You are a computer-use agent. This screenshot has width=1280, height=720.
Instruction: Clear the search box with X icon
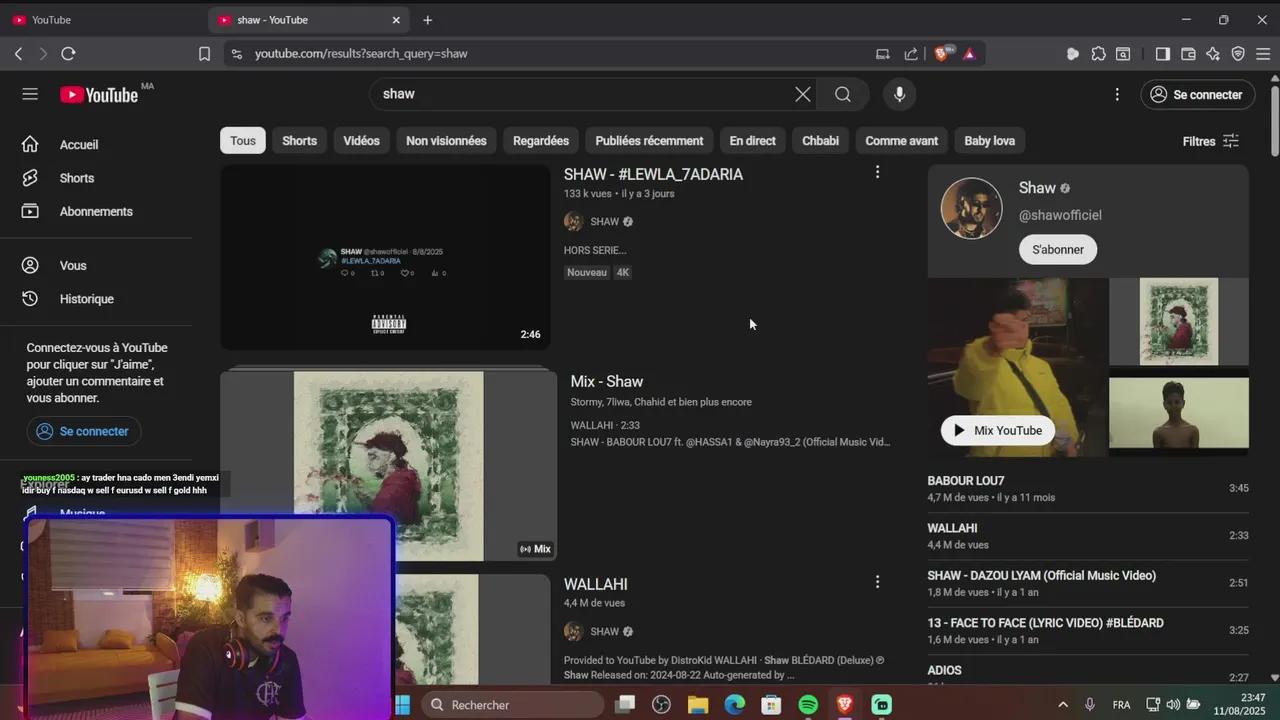tap(803, 94)
